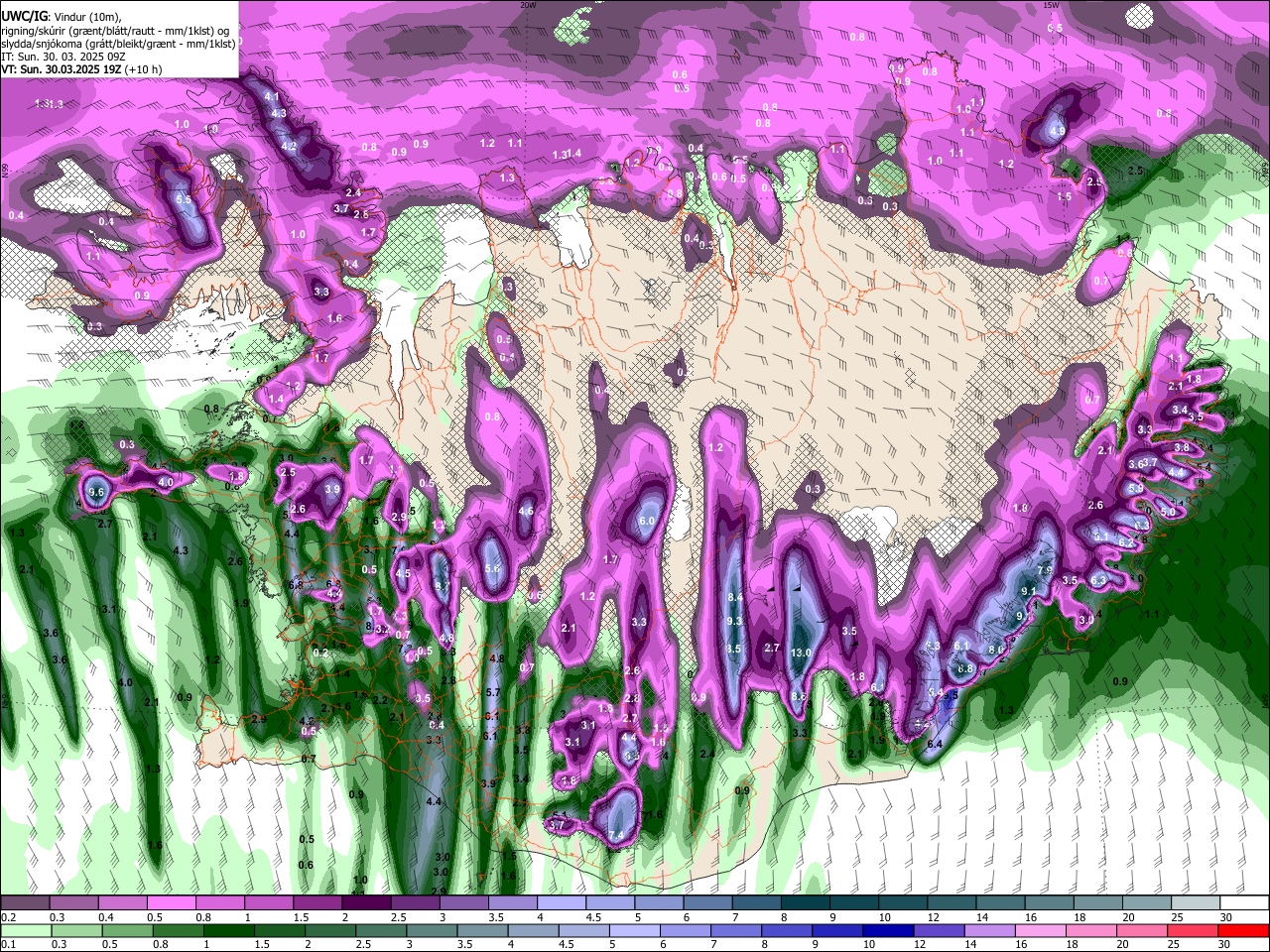Click the 15W longitude label at the top edge
1270x952 pixels.
1050,4
